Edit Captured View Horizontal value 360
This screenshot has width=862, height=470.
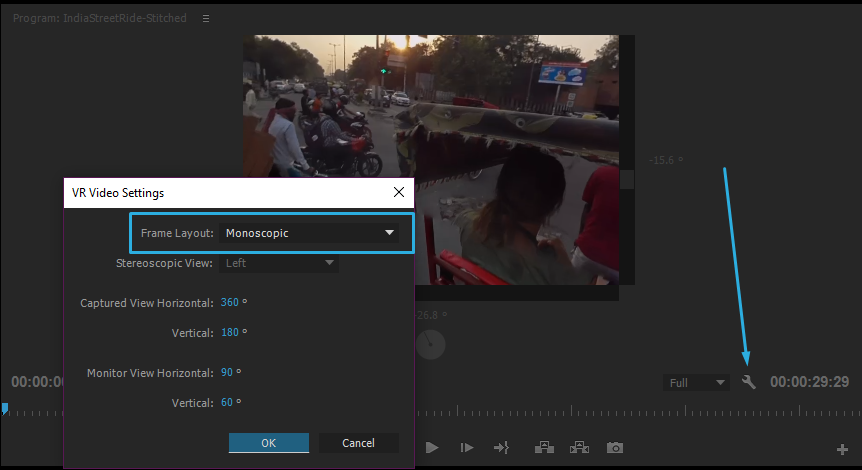coord(230,302)
